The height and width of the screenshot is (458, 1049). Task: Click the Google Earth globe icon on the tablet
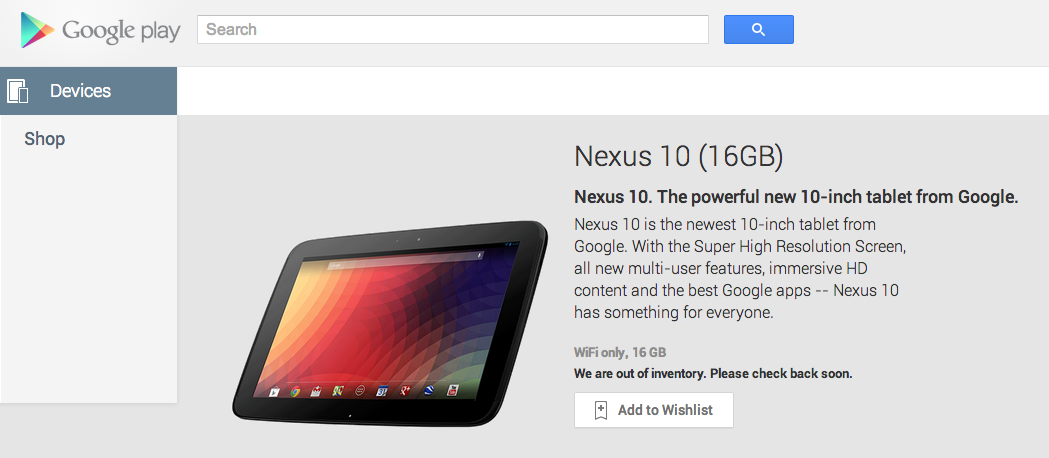[429, 390]
